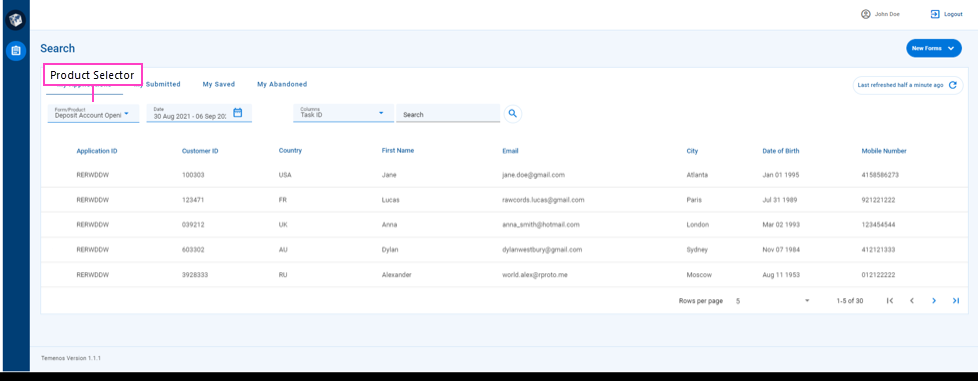
Task: Click mobile number 012122222
Action: pos(878,274)
